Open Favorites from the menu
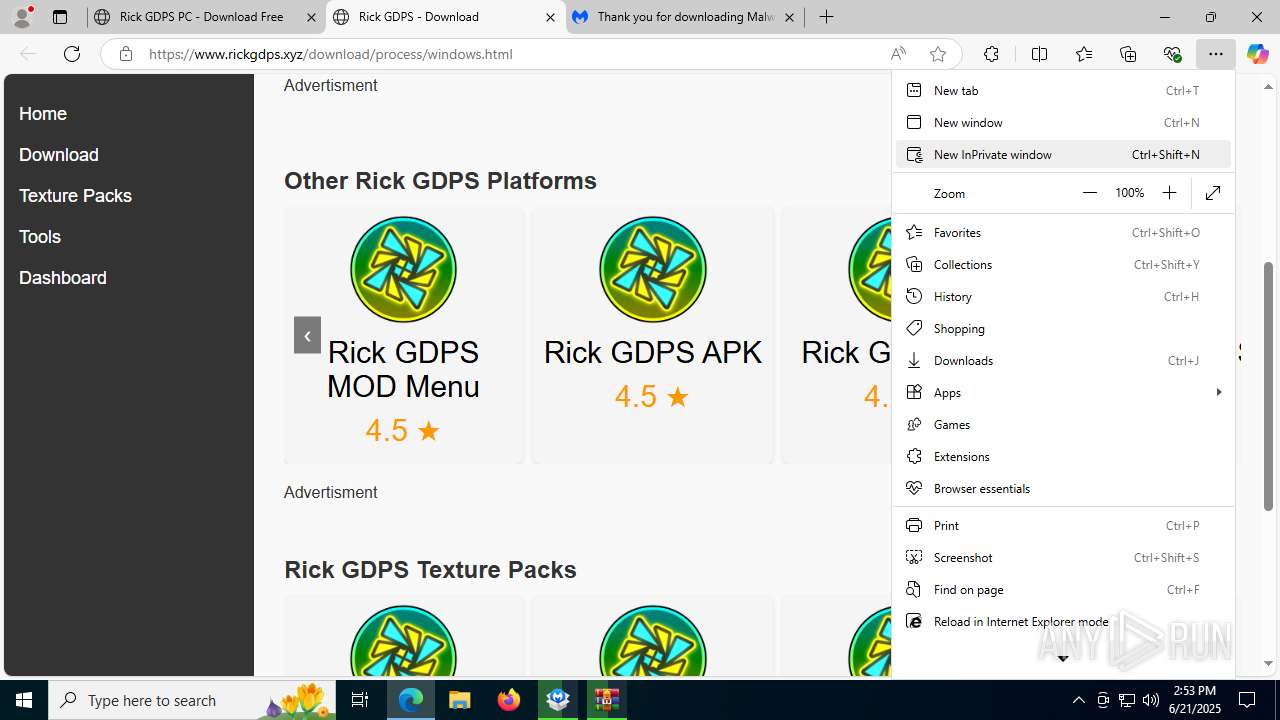 pyautogui.click(x=1062, y=232)
